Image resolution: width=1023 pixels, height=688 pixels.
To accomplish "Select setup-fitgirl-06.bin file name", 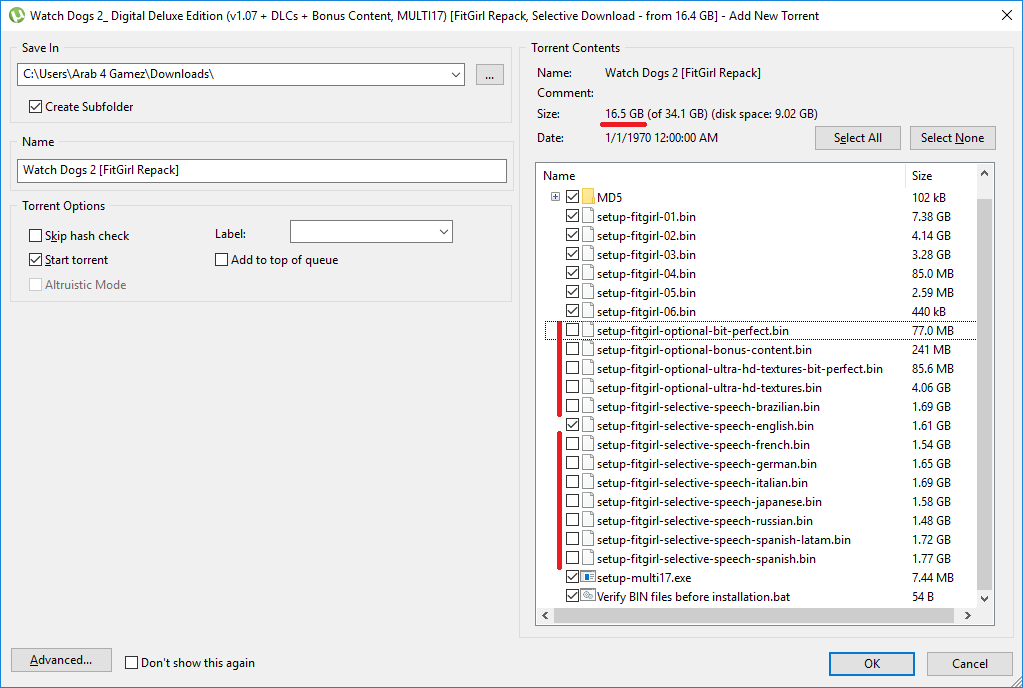I will click(x=646, y=311).
